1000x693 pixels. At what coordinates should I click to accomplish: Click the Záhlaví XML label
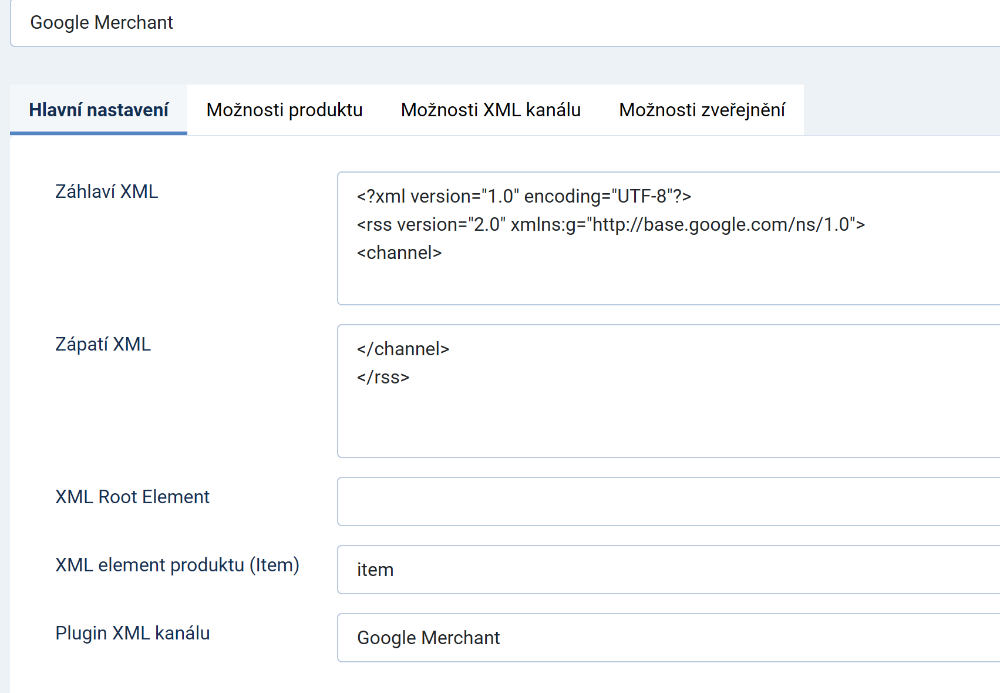pyautogui.click(x=106, y=192)
